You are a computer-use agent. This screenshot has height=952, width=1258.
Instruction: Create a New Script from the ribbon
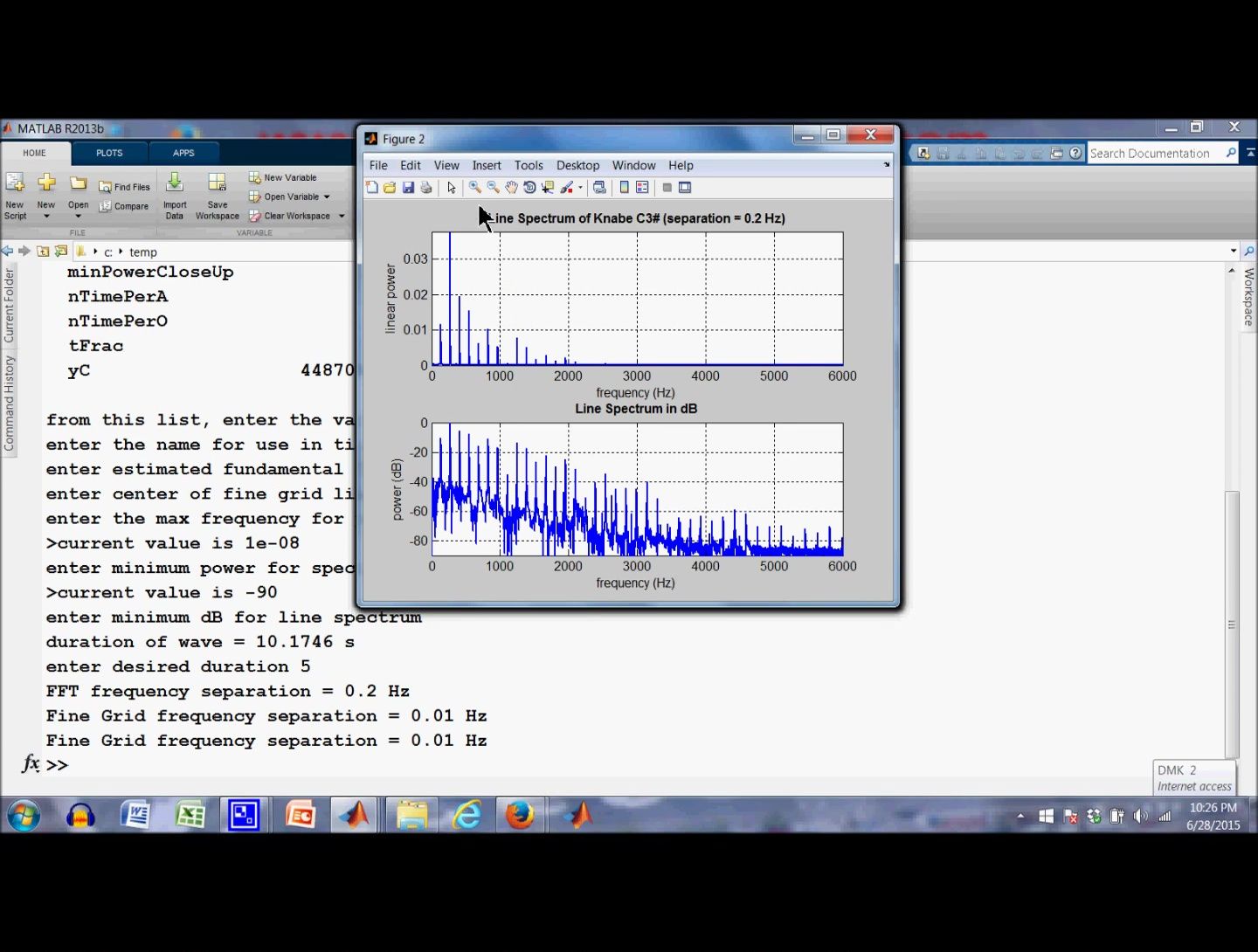tap(15, 196)
